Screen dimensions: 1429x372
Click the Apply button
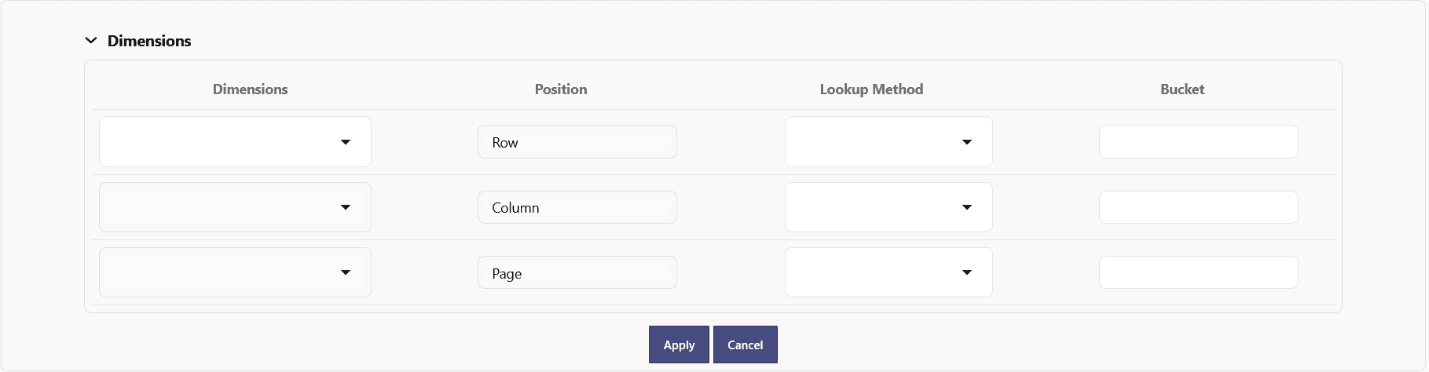pos(679,344)
